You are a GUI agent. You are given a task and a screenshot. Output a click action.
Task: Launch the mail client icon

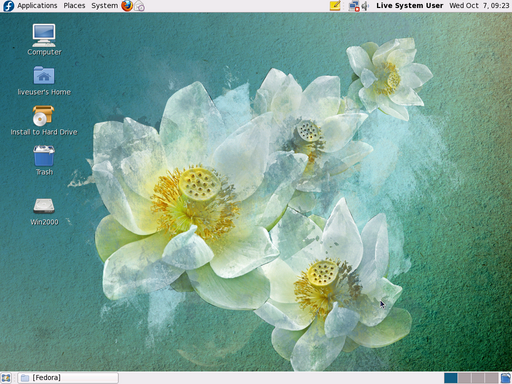(139, 6)
